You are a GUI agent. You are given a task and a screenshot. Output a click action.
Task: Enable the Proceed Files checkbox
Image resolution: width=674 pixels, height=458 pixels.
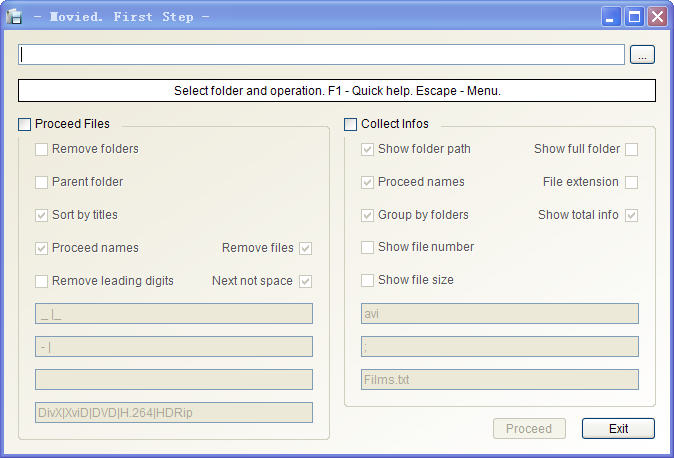pyautogui.click(x=25, y=124)
